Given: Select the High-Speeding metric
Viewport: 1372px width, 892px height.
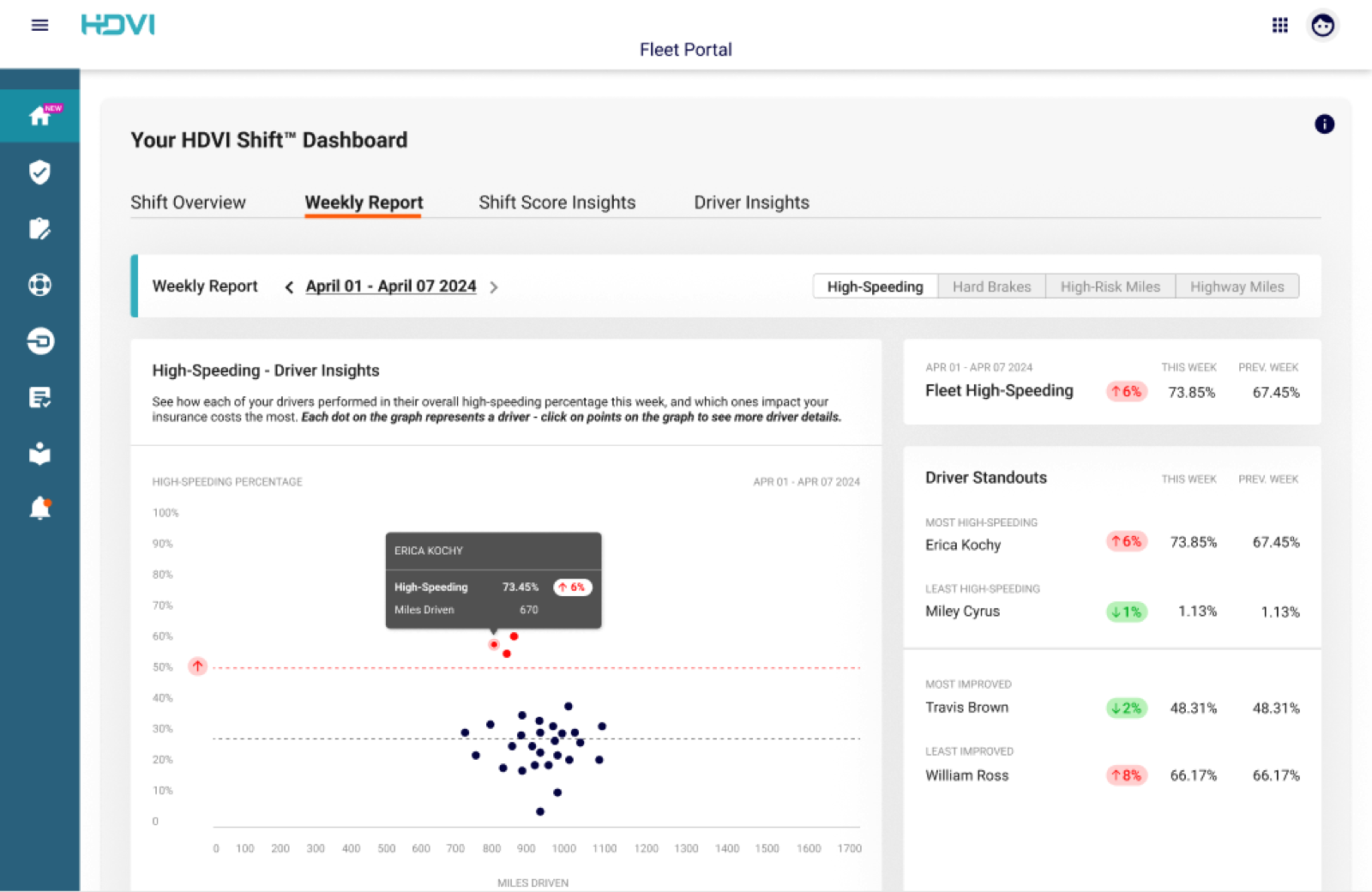Looking at the screenshot, I should point(876,286).
